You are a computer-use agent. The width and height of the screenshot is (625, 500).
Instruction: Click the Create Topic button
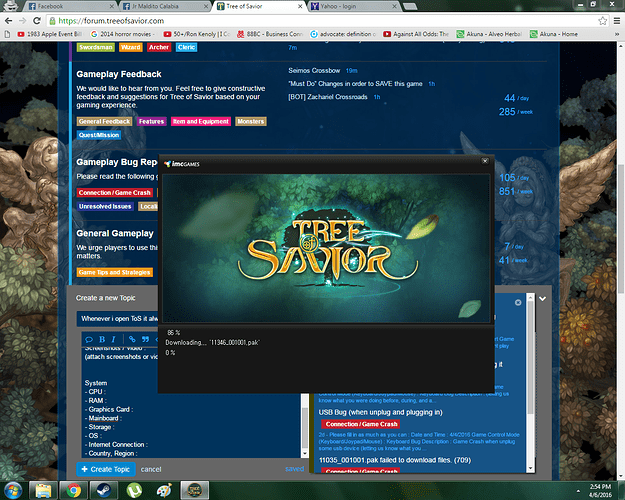coord(105,468)
